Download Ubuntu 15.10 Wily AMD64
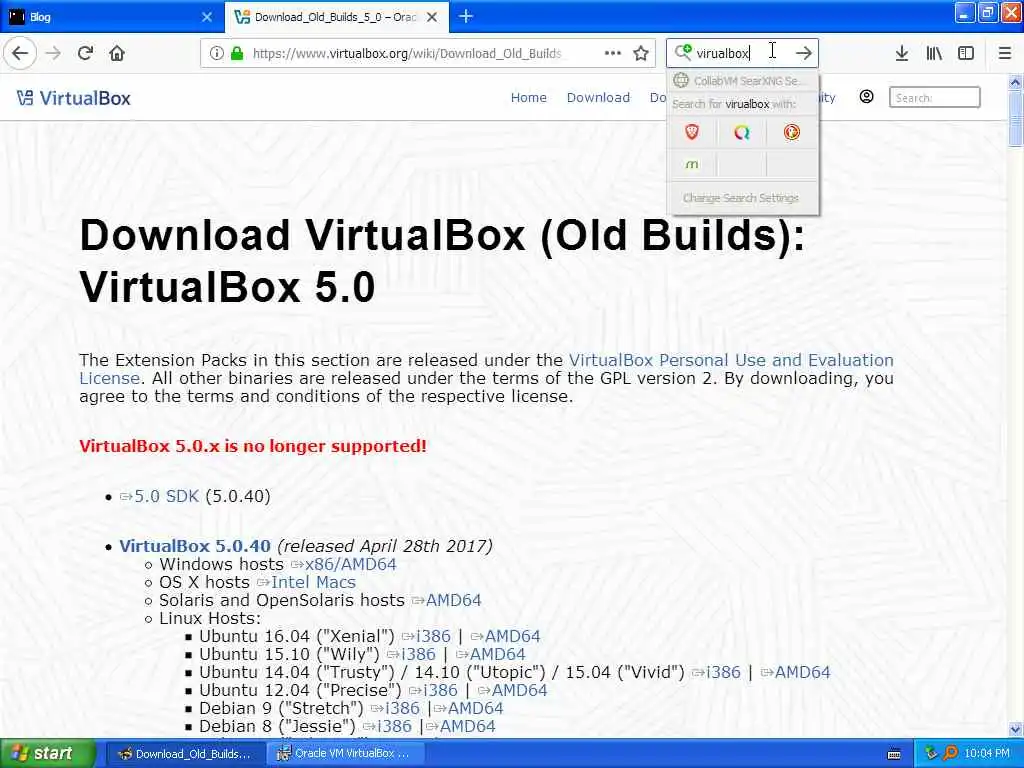The height and width of the screenshot is (768, 1024). coord(497,654)
